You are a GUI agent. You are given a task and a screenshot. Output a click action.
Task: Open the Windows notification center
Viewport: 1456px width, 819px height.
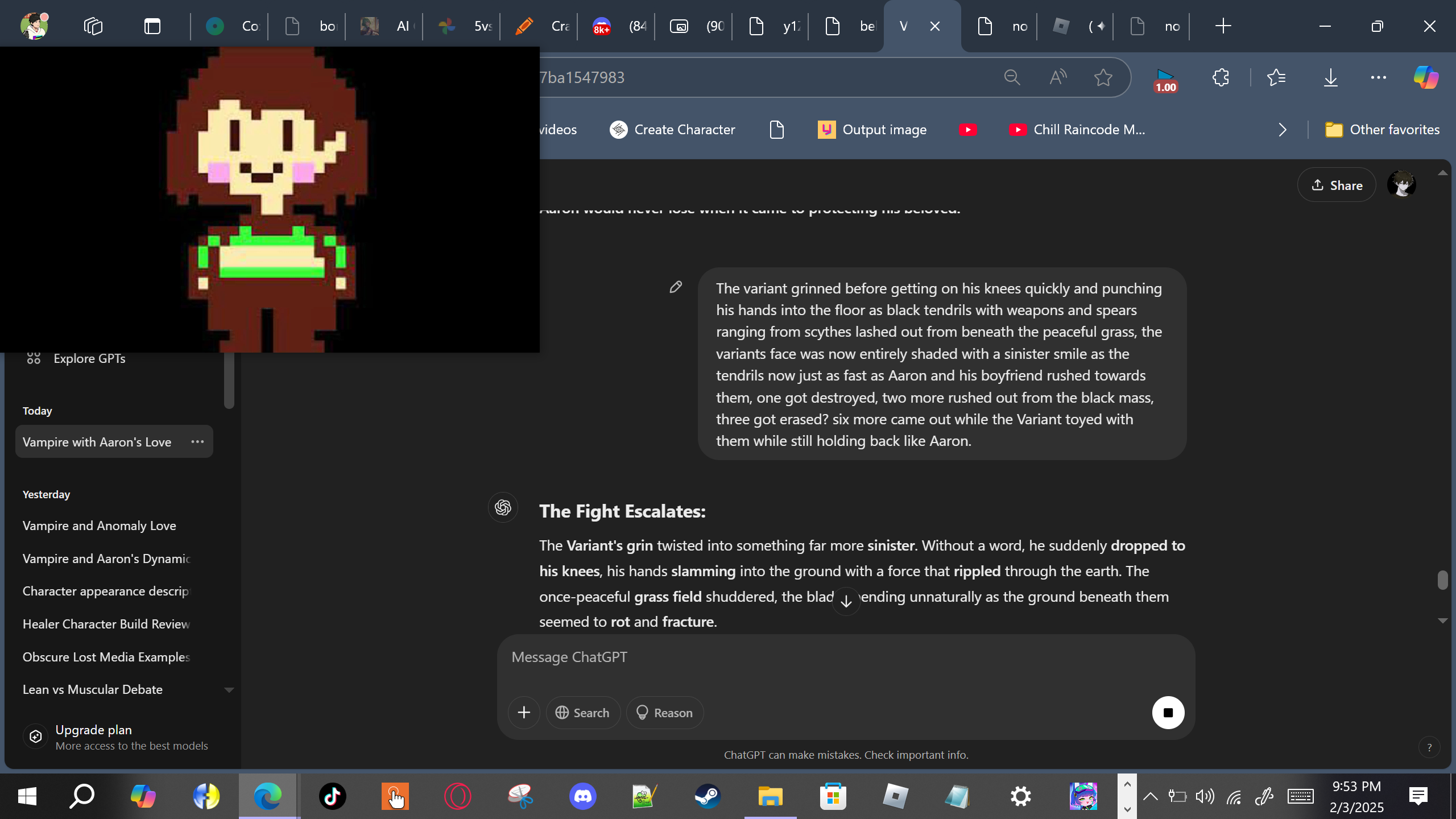pyautogui.click(x=1418, y=796)
